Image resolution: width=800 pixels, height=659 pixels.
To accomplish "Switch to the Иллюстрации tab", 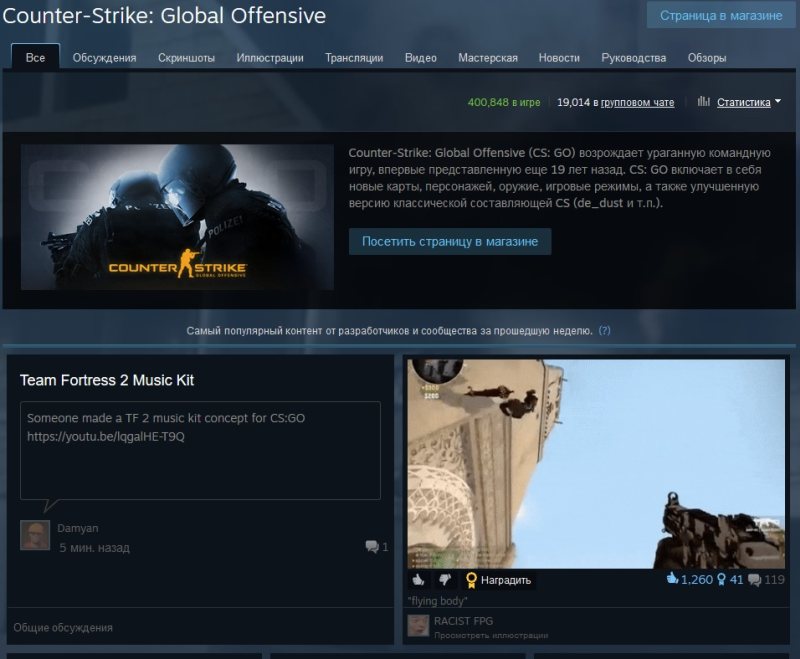I will pyautogui.click(x=270, y=58).
